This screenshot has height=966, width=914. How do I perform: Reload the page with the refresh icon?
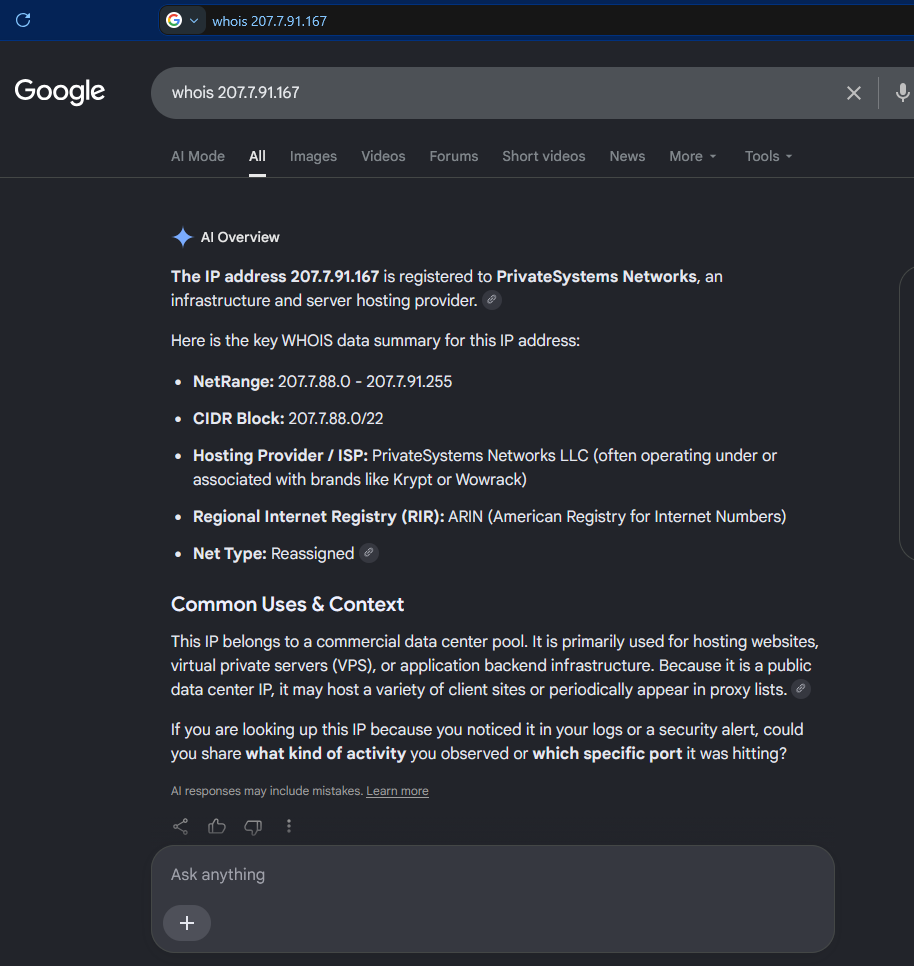pyautogui.click(x=23, y=20)
